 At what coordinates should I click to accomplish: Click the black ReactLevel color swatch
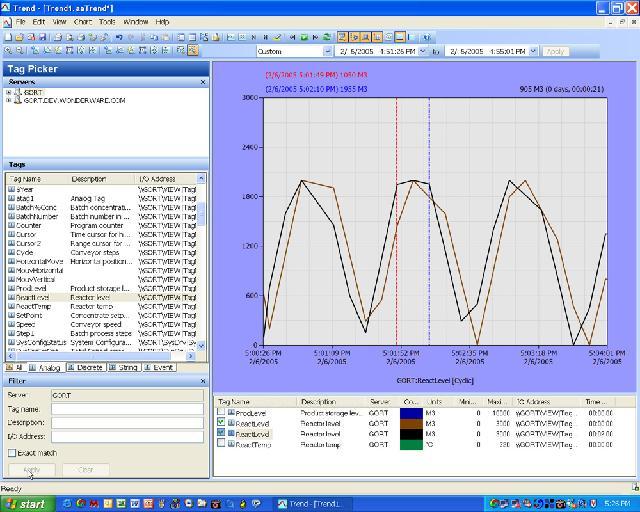coord(411,434)
